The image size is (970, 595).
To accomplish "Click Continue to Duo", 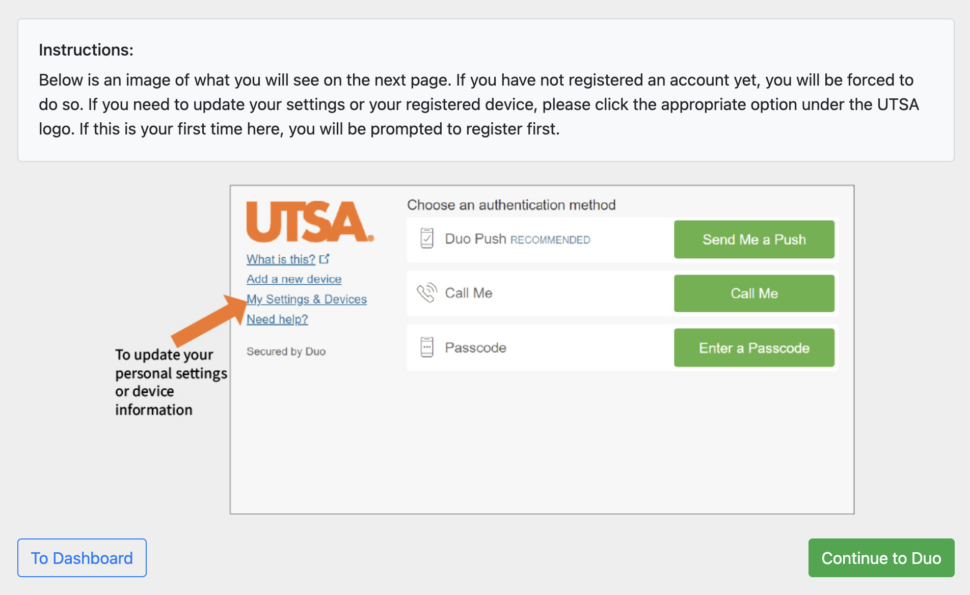I will [x=881, y=558].
